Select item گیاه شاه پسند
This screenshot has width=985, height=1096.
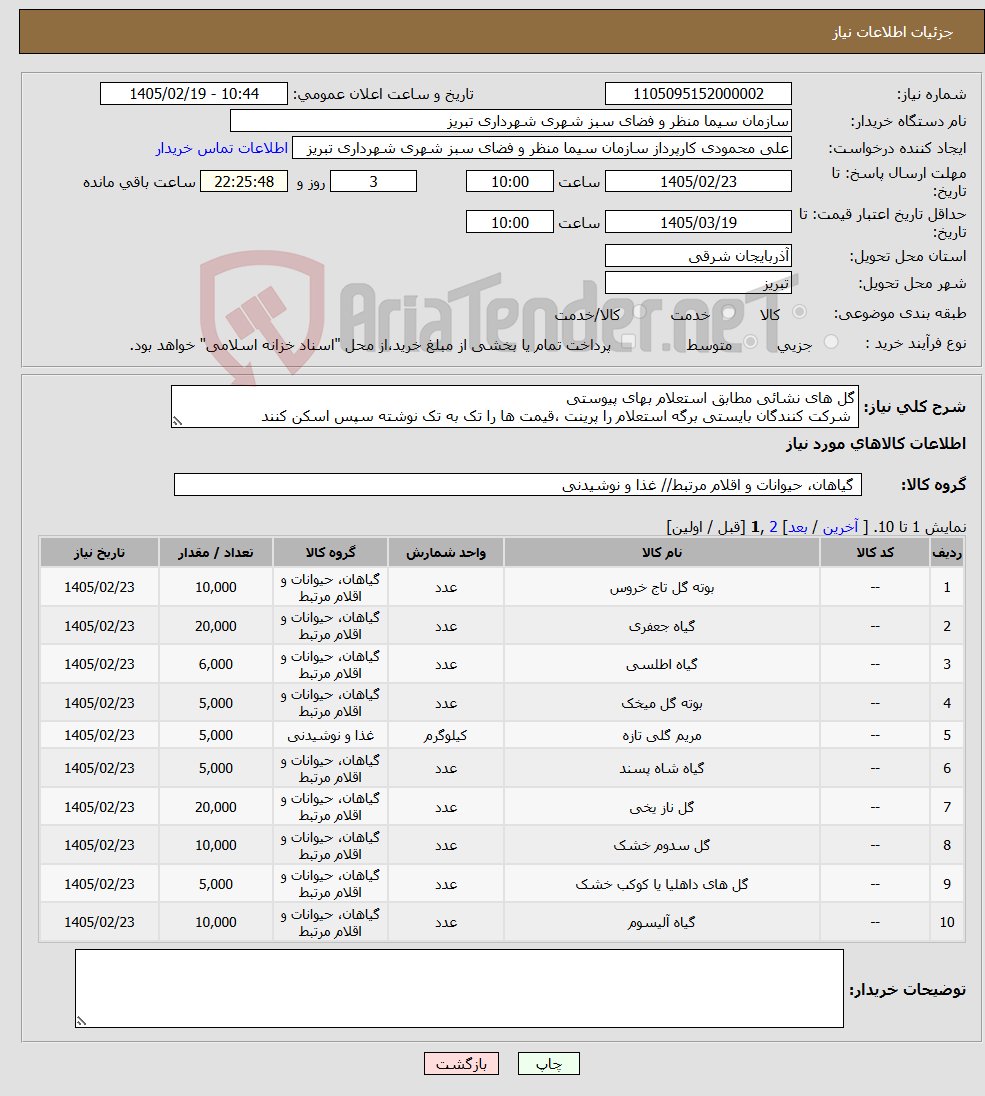(x=661, y=768)
